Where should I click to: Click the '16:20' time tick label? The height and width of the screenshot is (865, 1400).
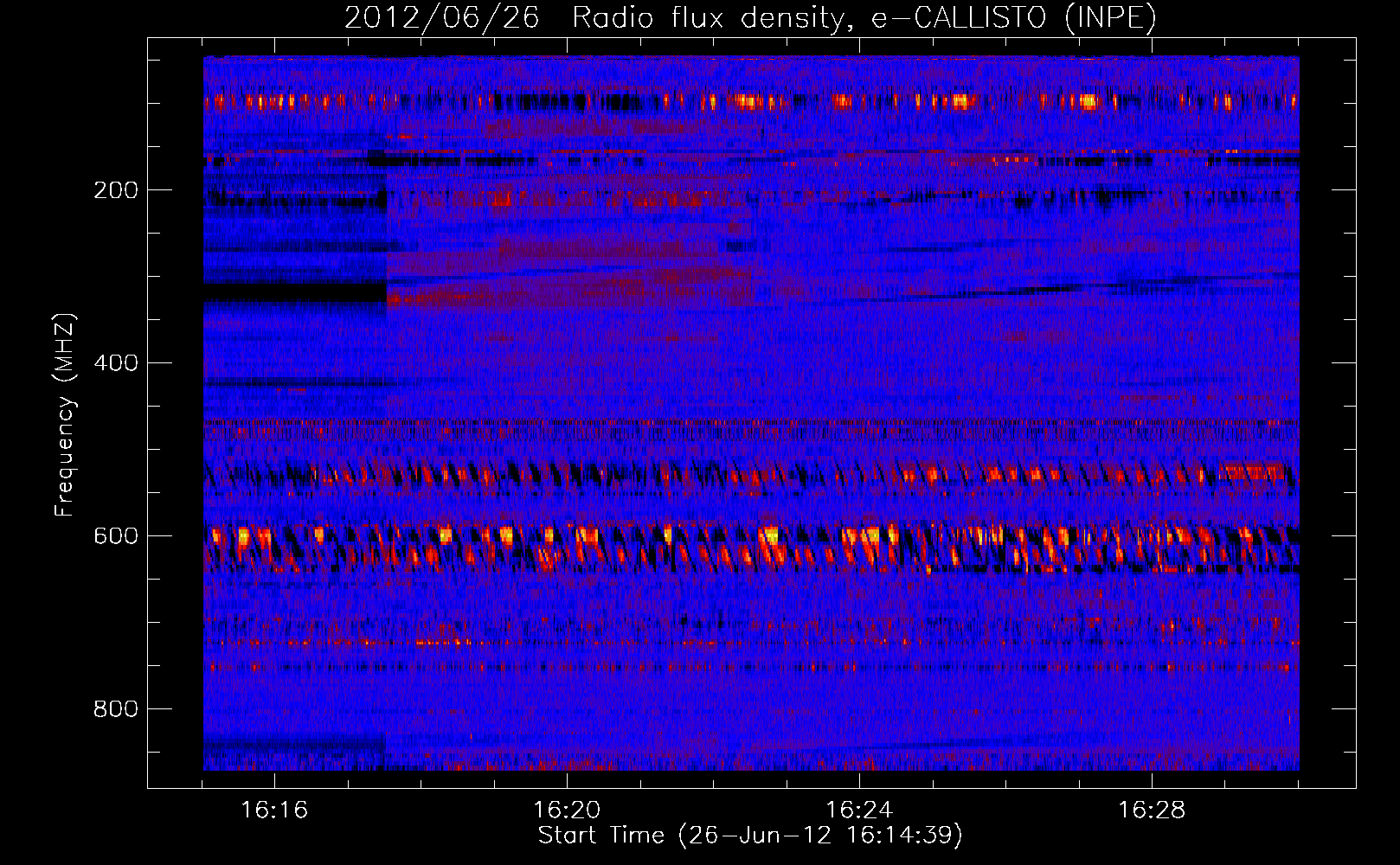tap(567, 811)
